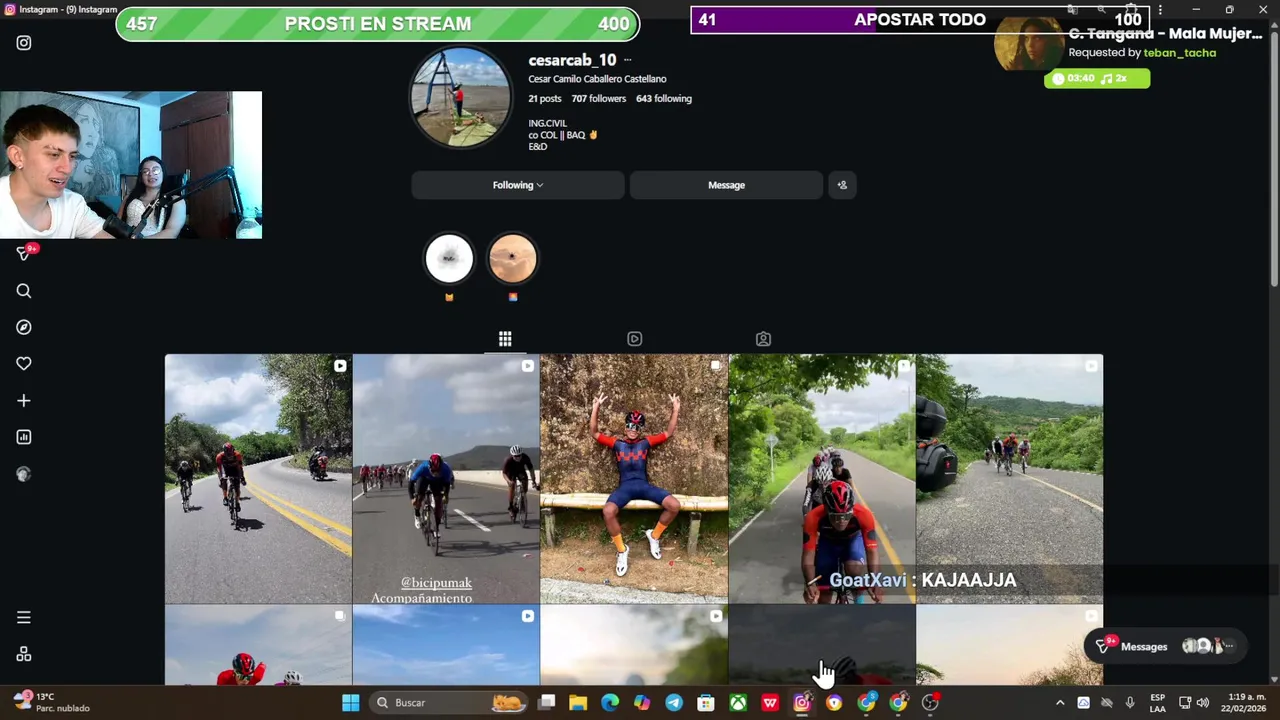1280x720 pixels.
Task: Open Instagram home logo in sidebar
Action: [x=24, y=43]
